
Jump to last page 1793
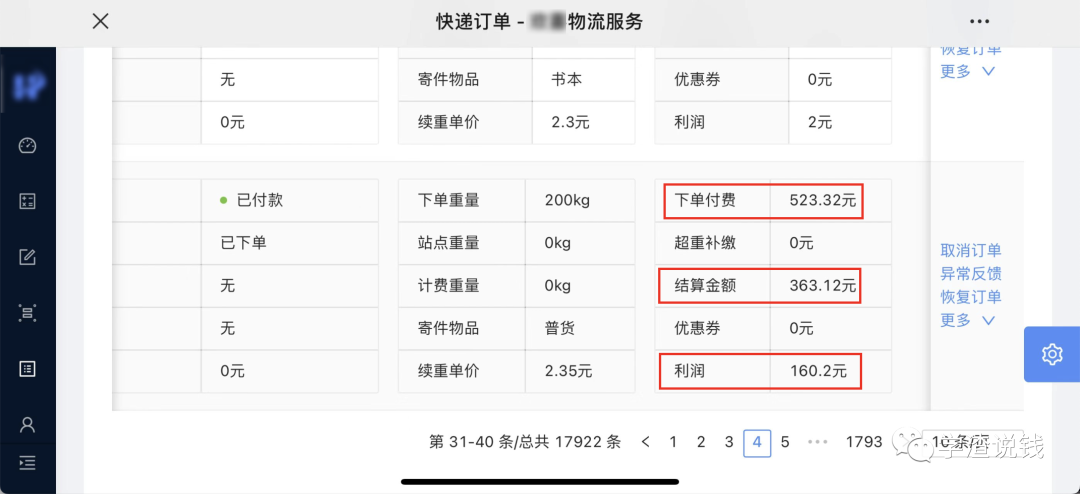click(864, 442)
